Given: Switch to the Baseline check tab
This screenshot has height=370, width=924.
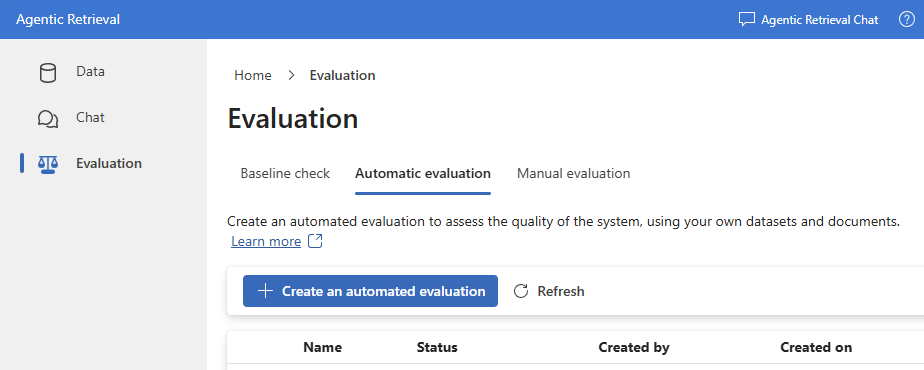Looking at the screenshot, I should tap(285, 173).
